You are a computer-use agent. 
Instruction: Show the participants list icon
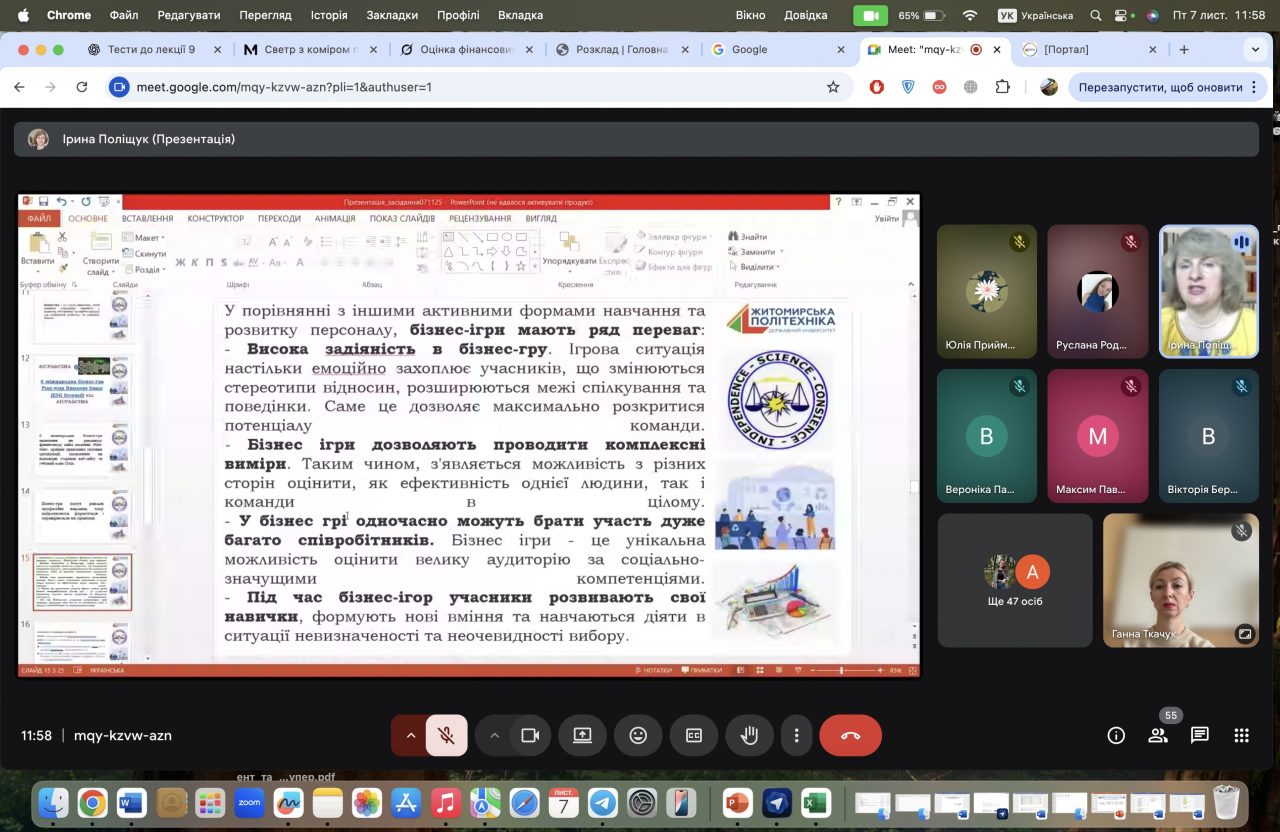click(x=1158, y=736)
